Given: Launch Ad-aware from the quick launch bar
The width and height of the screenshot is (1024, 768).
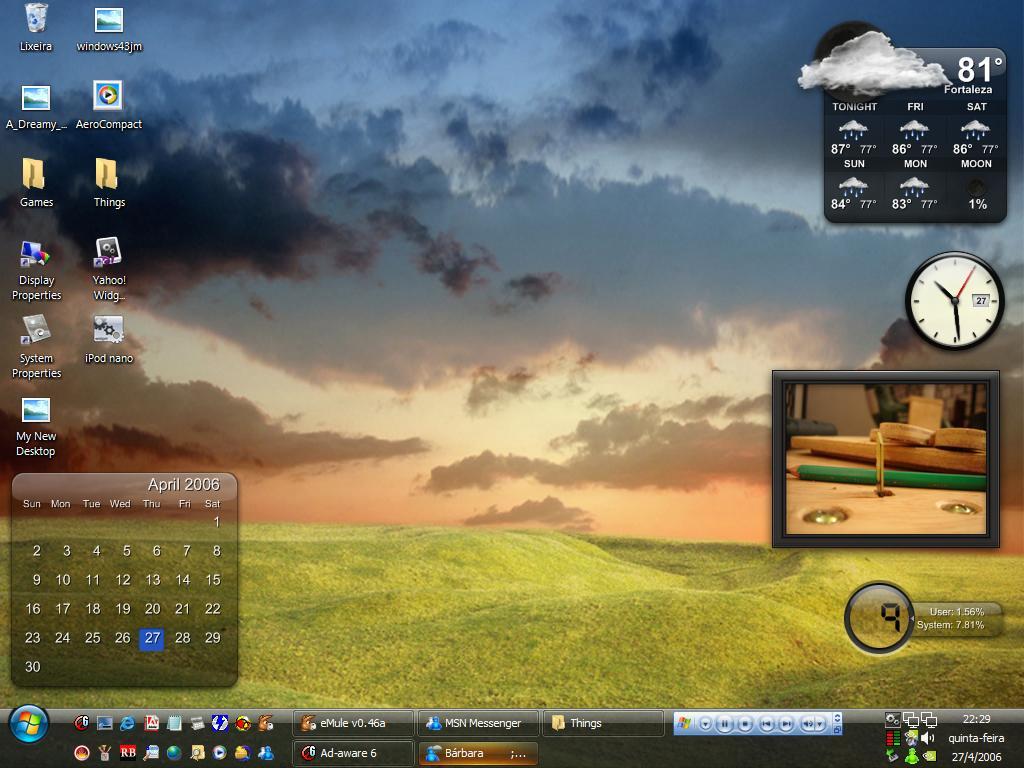Looking at the screenshot, I should point(81,722).
